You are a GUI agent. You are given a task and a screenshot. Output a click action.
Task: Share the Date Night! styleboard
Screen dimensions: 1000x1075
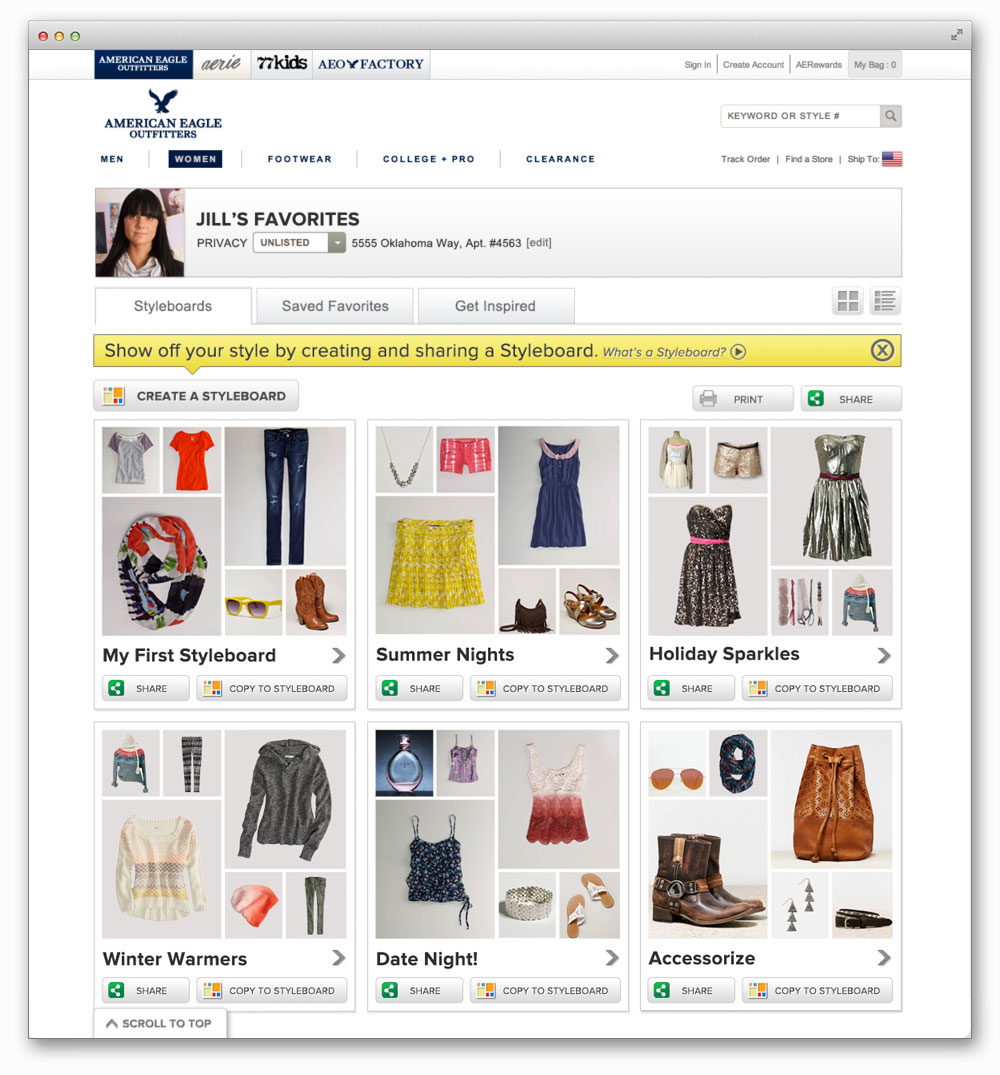point(419,991)
